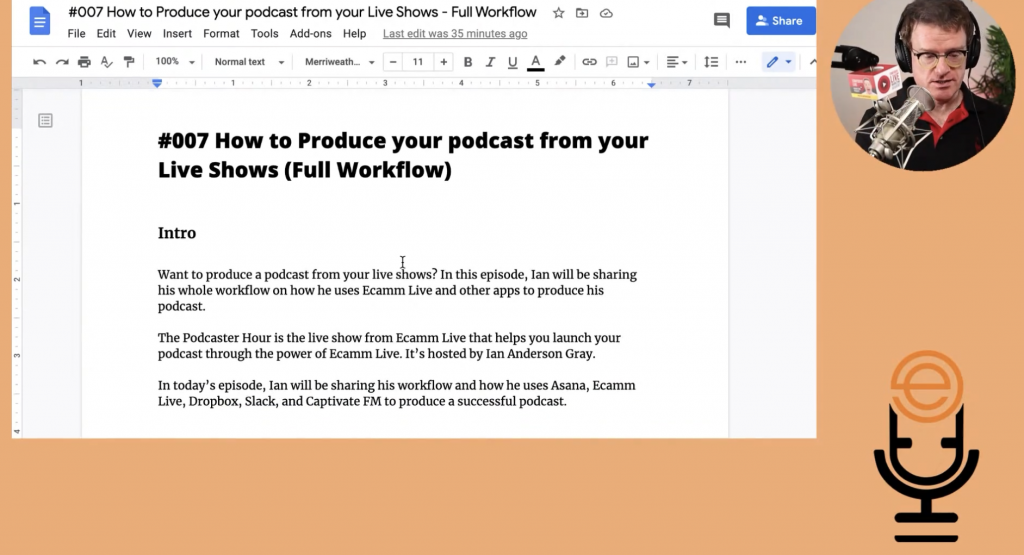This screenshot has height=555, width=1024.
Task: Show more toolbar options
Action: [x=741, y=62]
